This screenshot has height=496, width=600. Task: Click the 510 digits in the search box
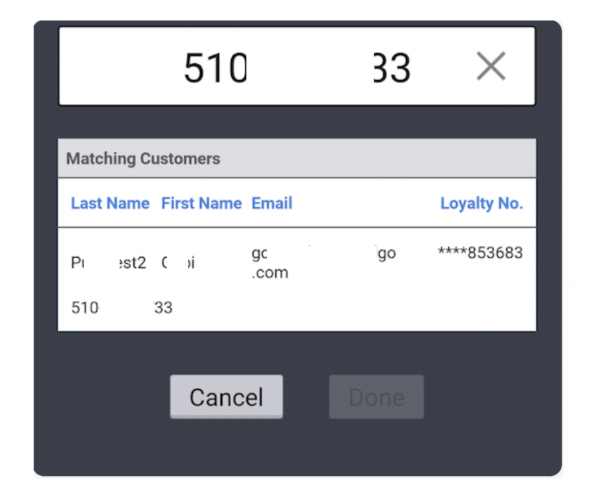point(214,67)
